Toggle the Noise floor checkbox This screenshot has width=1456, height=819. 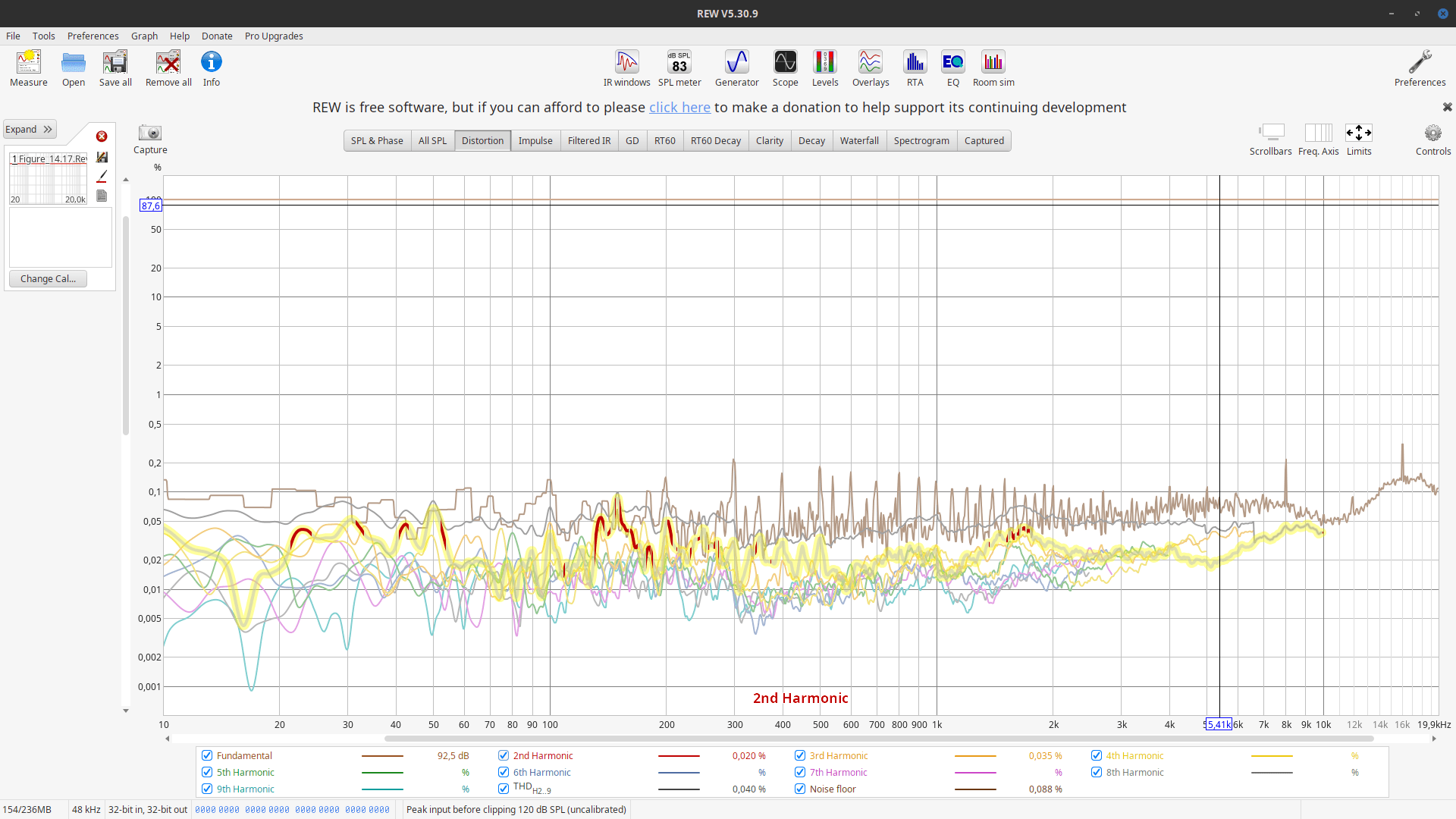(x=800, y=789)
